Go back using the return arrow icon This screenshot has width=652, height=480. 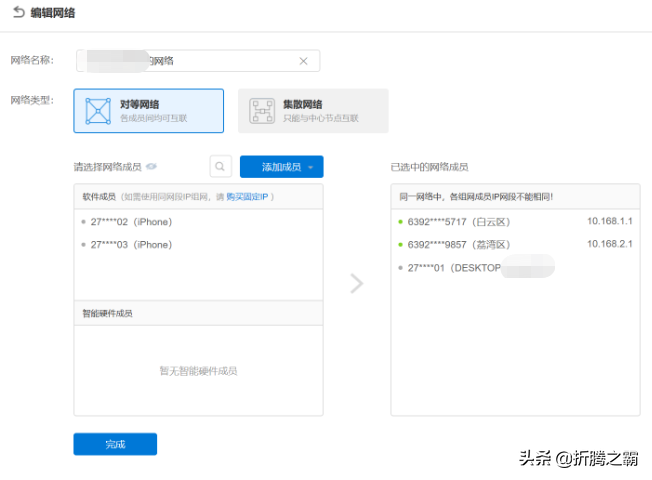point(19,12)
